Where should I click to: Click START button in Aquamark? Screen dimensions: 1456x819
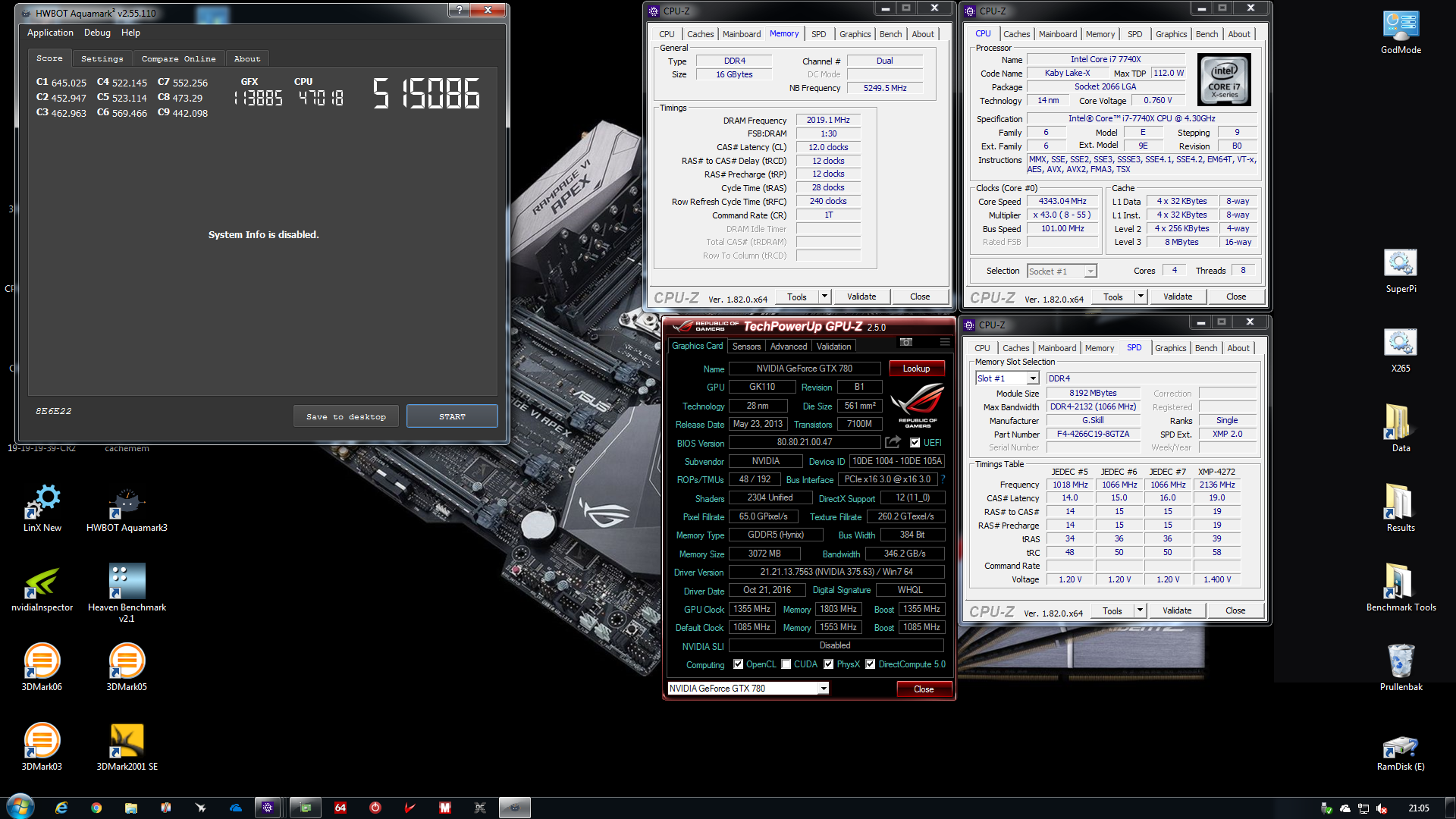pos(452,416)
